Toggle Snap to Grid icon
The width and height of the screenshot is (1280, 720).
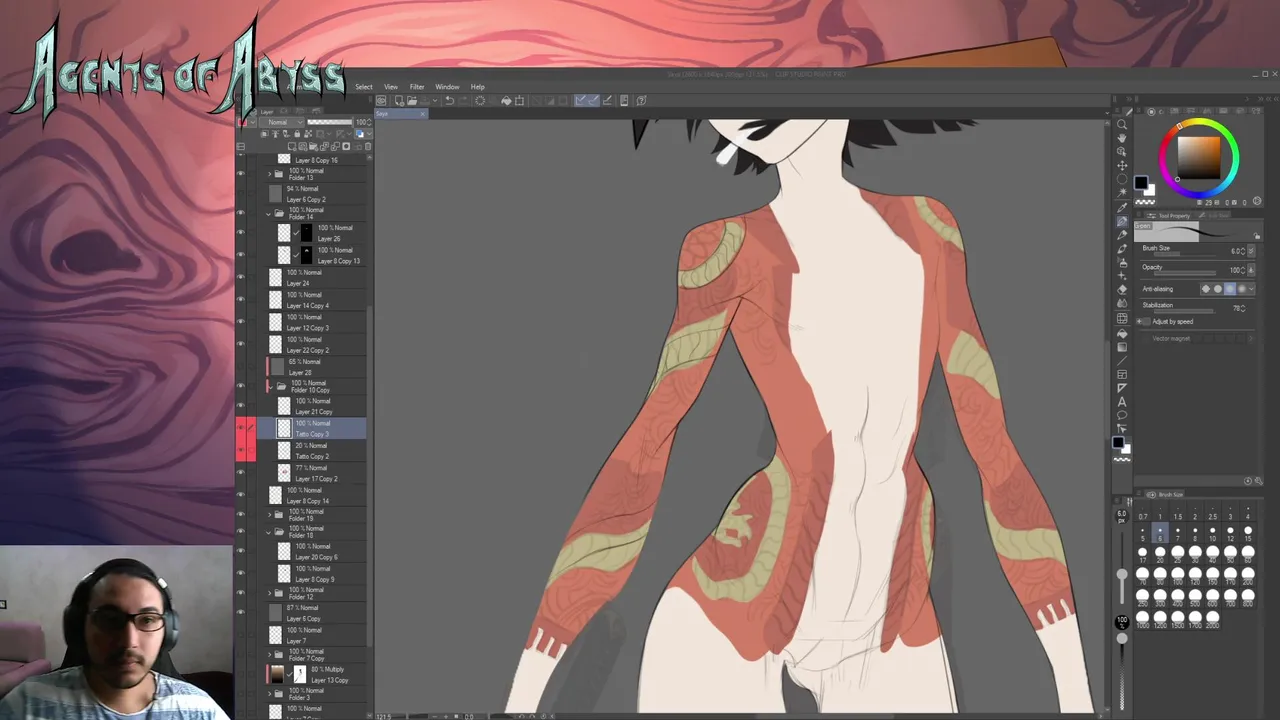(x=608, y=100)
